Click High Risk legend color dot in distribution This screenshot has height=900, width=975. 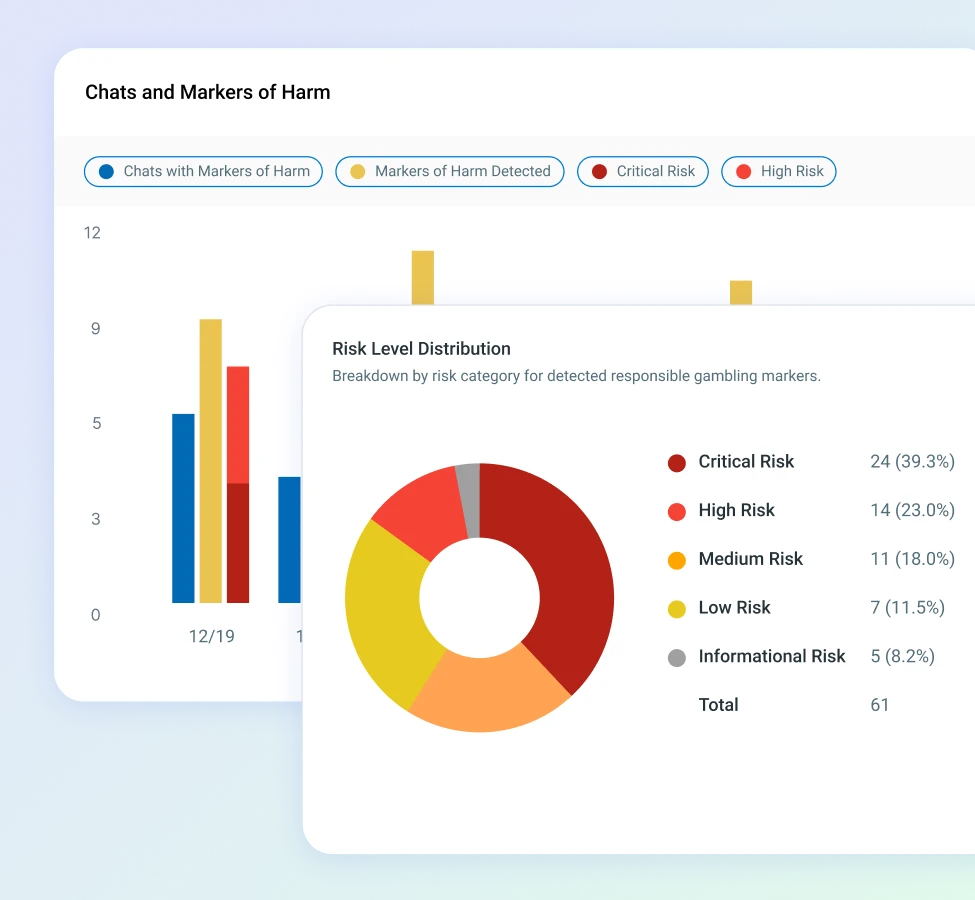coord(677,511)
